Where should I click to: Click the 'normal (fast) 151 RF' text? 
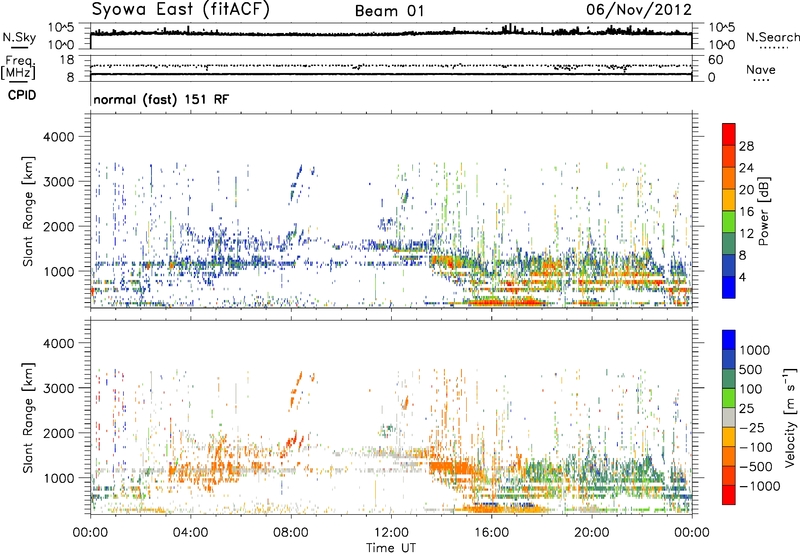(161, 99)
